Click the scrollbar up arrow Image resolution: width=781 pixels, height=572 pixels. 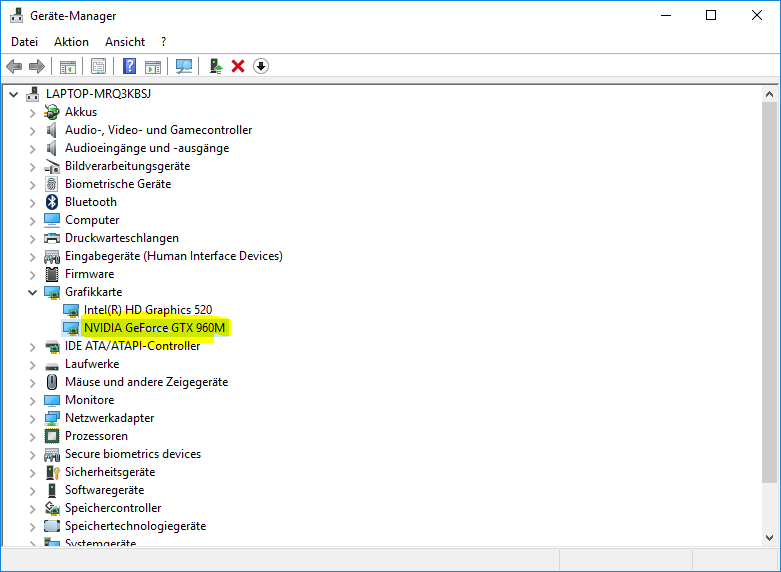(770, 94)
